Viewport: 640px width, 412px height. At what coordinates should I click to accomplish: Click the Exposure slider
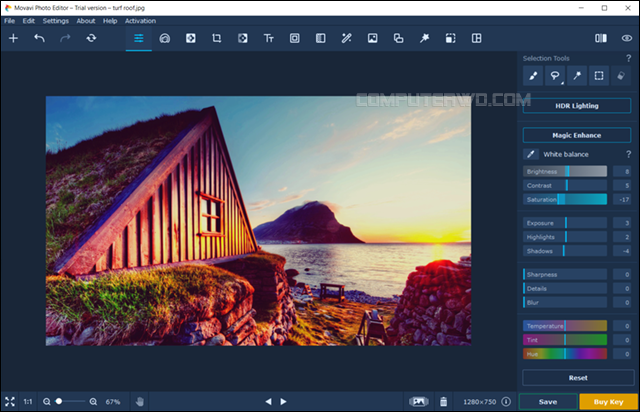point(565,223)
